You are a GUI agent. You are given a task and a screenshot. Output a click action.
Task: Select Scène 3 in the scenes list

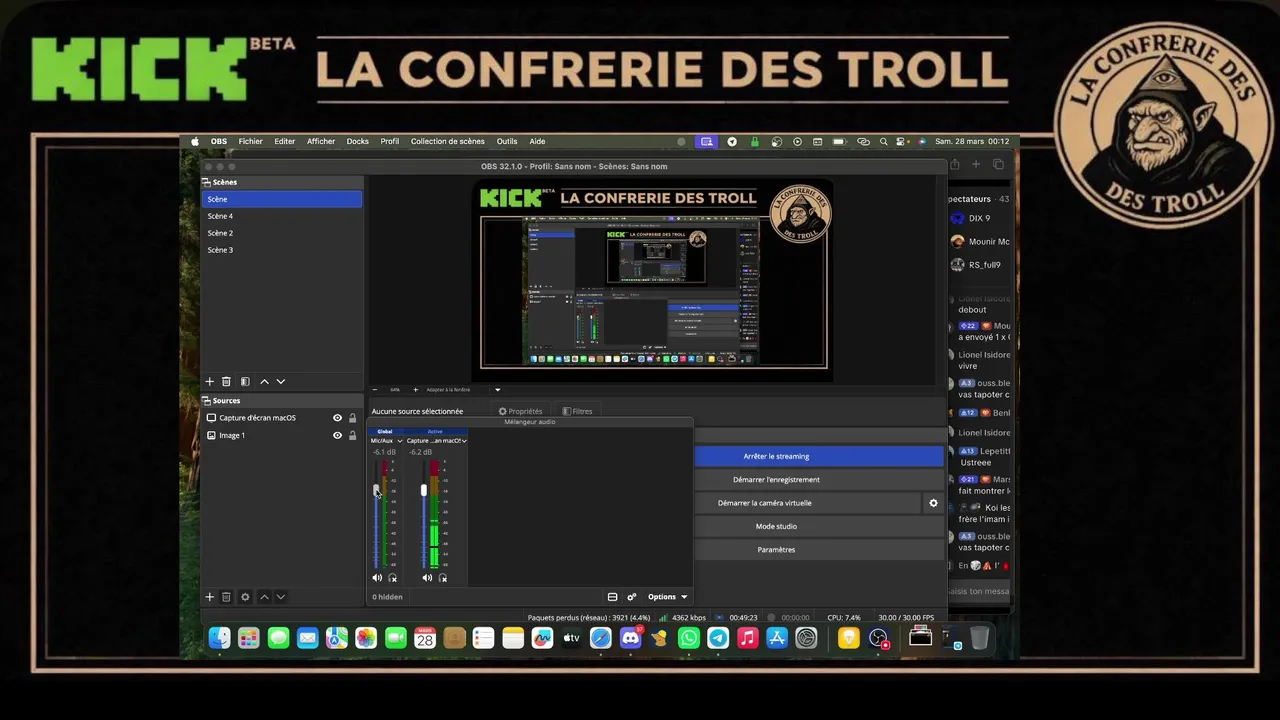pos(282,250)
